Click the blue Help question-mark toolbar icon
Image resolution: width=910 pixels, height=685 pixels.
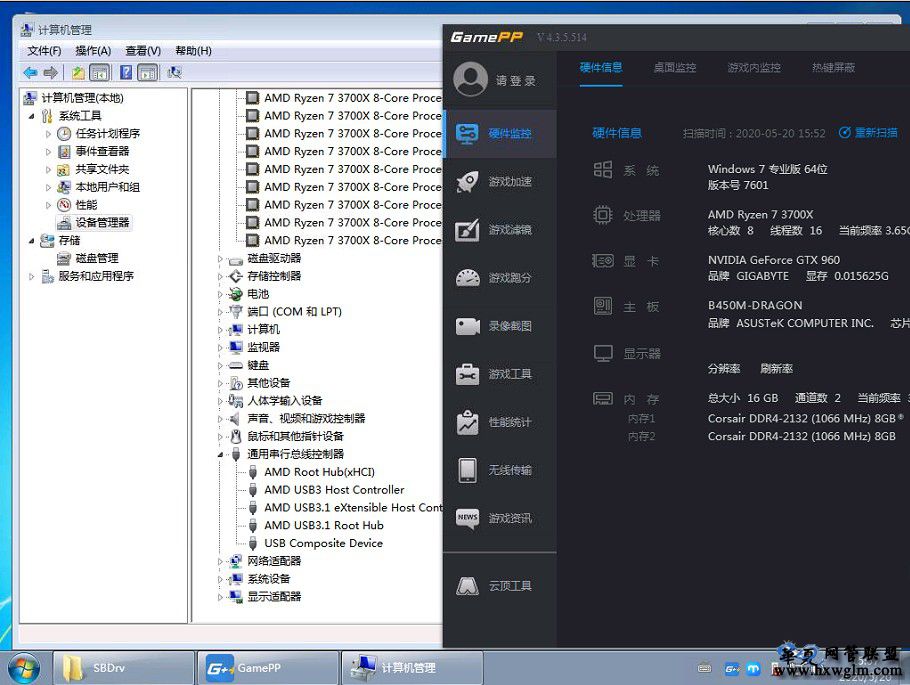pos(126,73)
